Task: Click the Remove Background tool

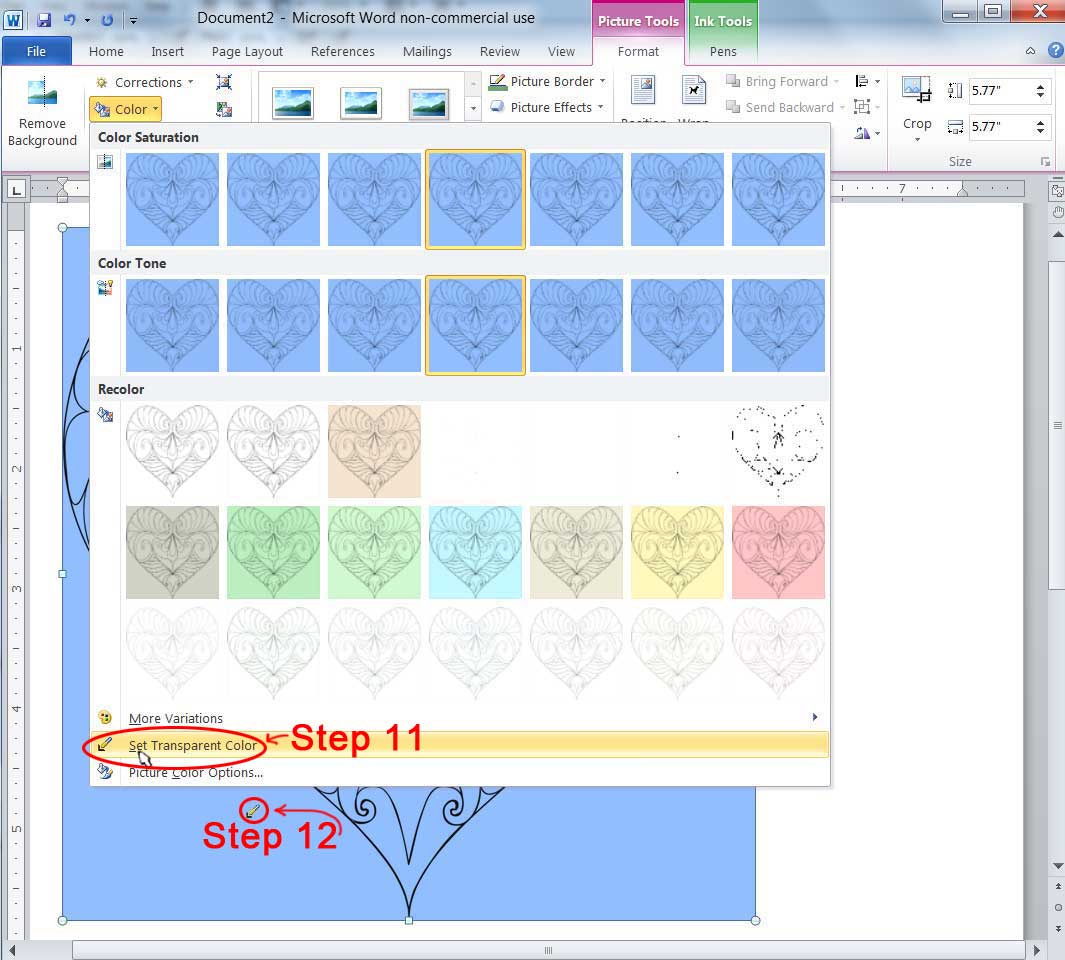Action: tap(41, 110)
